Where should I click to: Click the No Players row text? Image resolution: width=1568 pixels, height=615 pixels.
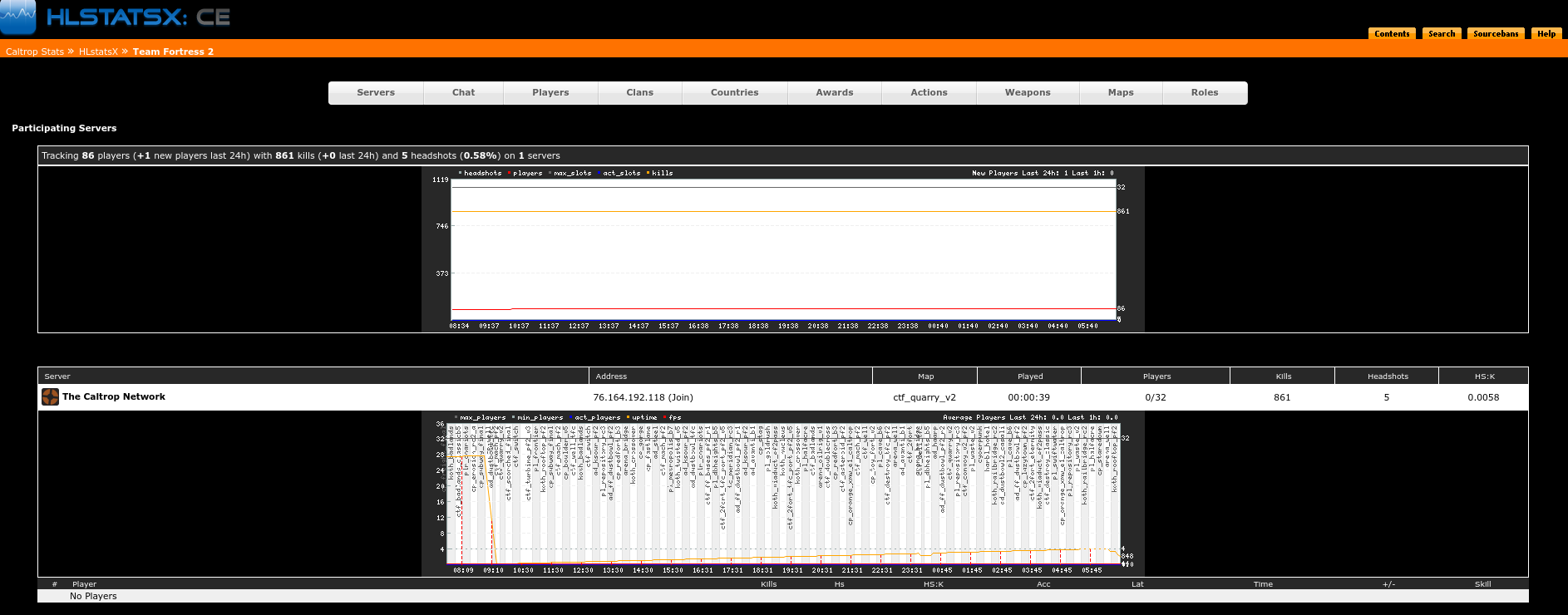coord(93,596)
